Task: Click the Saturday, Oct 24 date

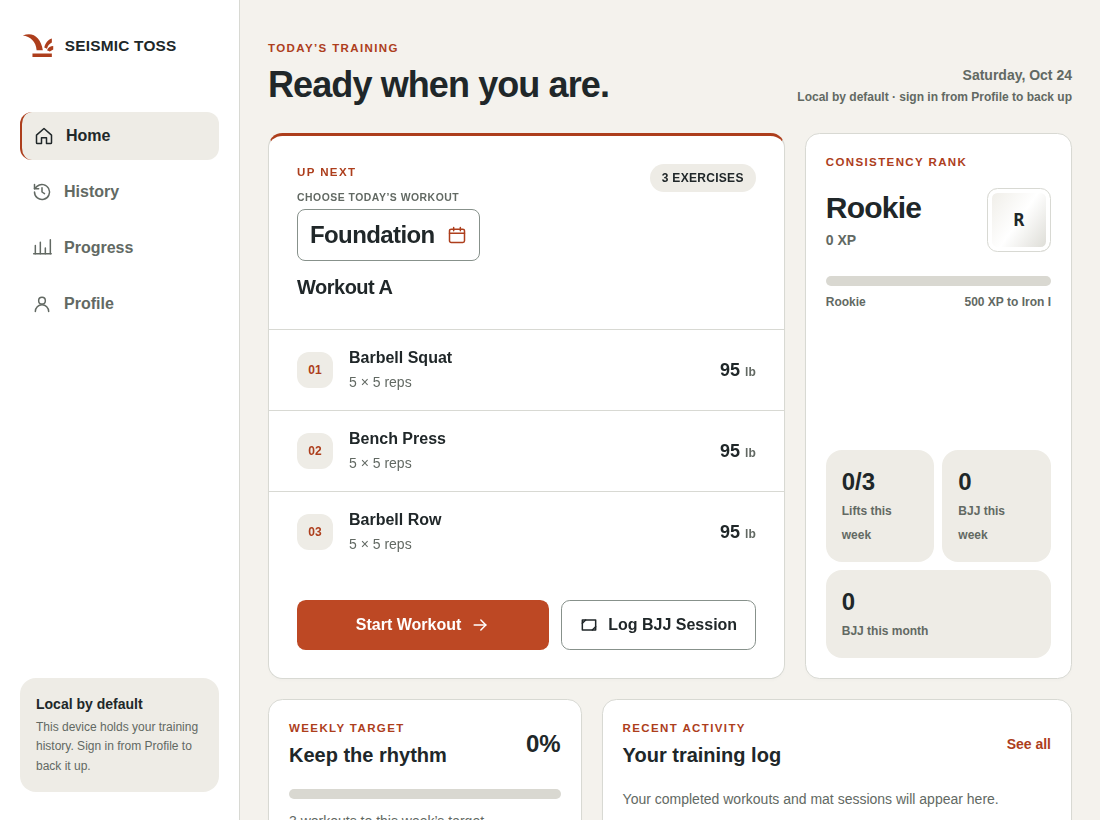Action: tap(1017, 75)
